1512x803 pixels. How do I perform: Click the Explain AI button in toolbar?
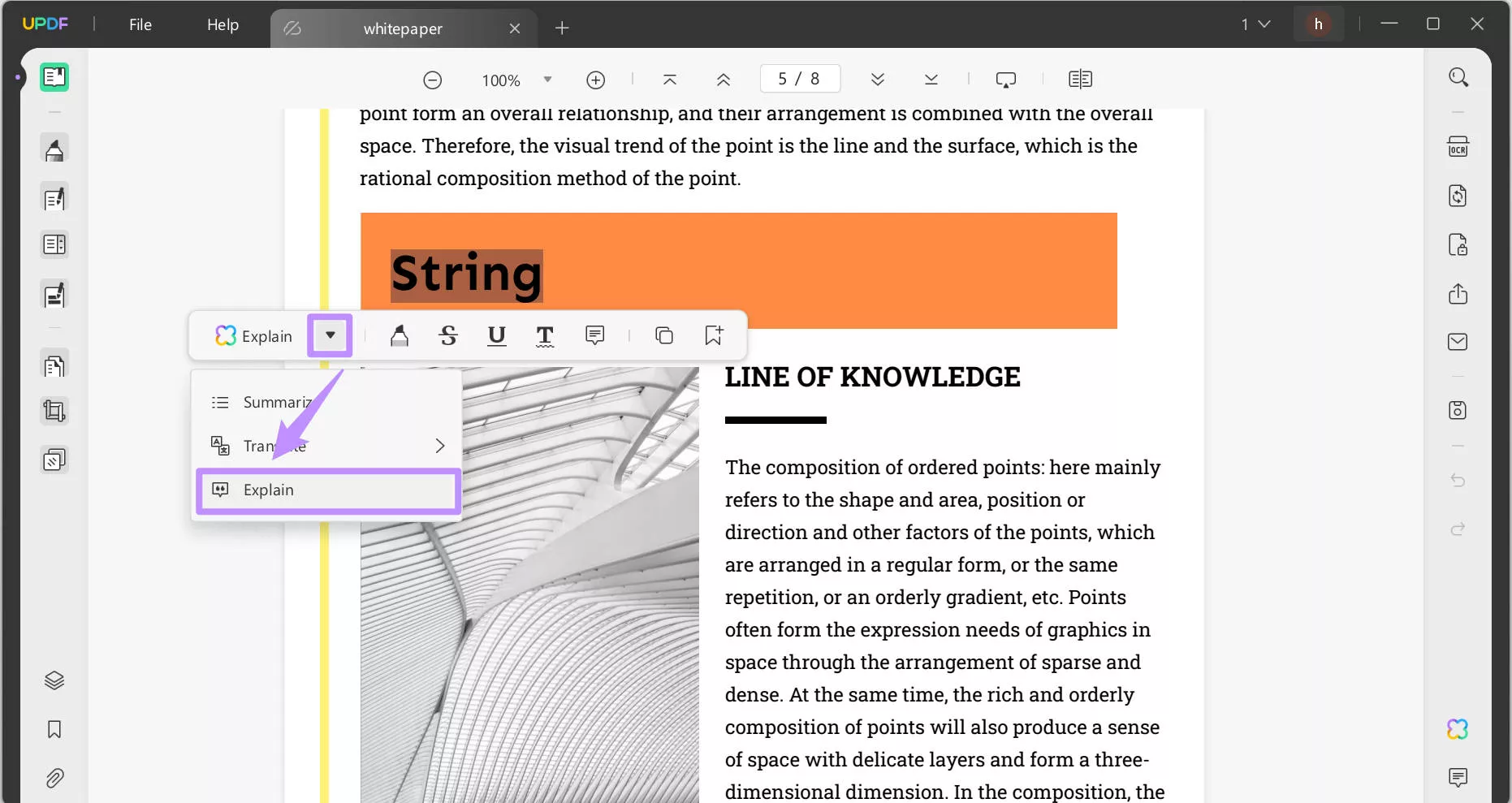(253, 335)
